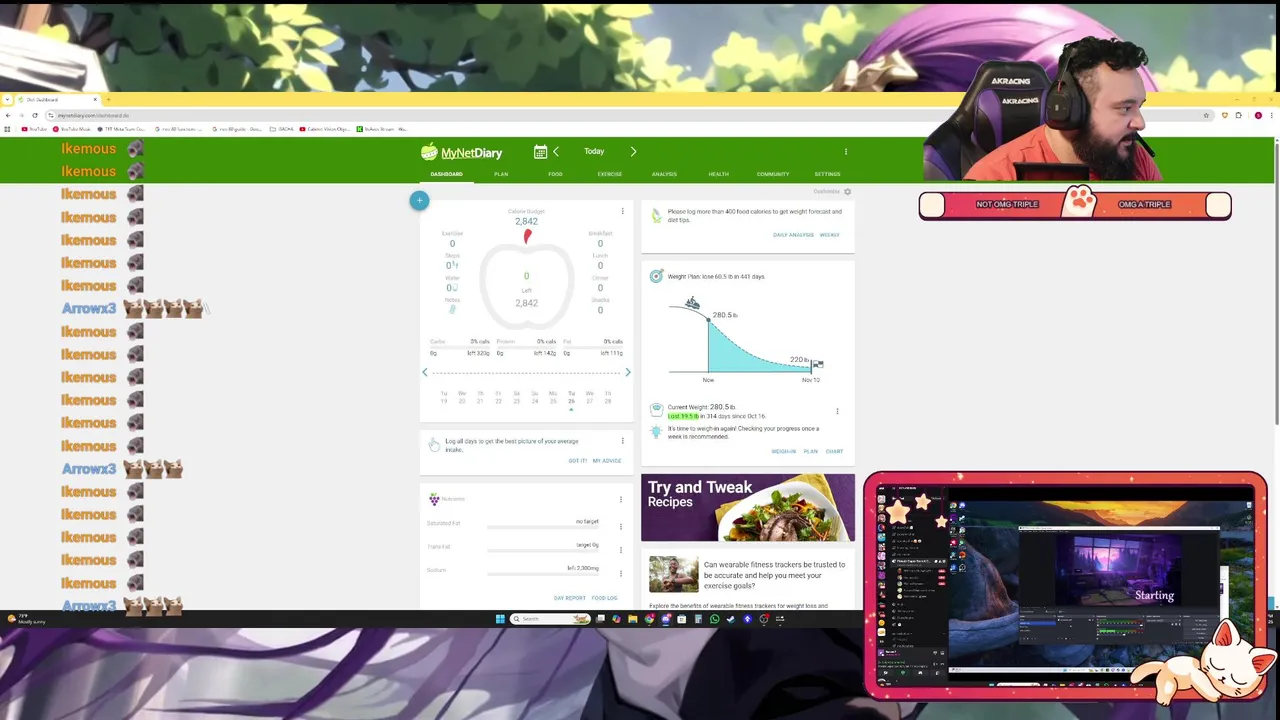Switch to the Settings tab
The height and width of the screenshot is (720, 1280).
tap(827, 174)
